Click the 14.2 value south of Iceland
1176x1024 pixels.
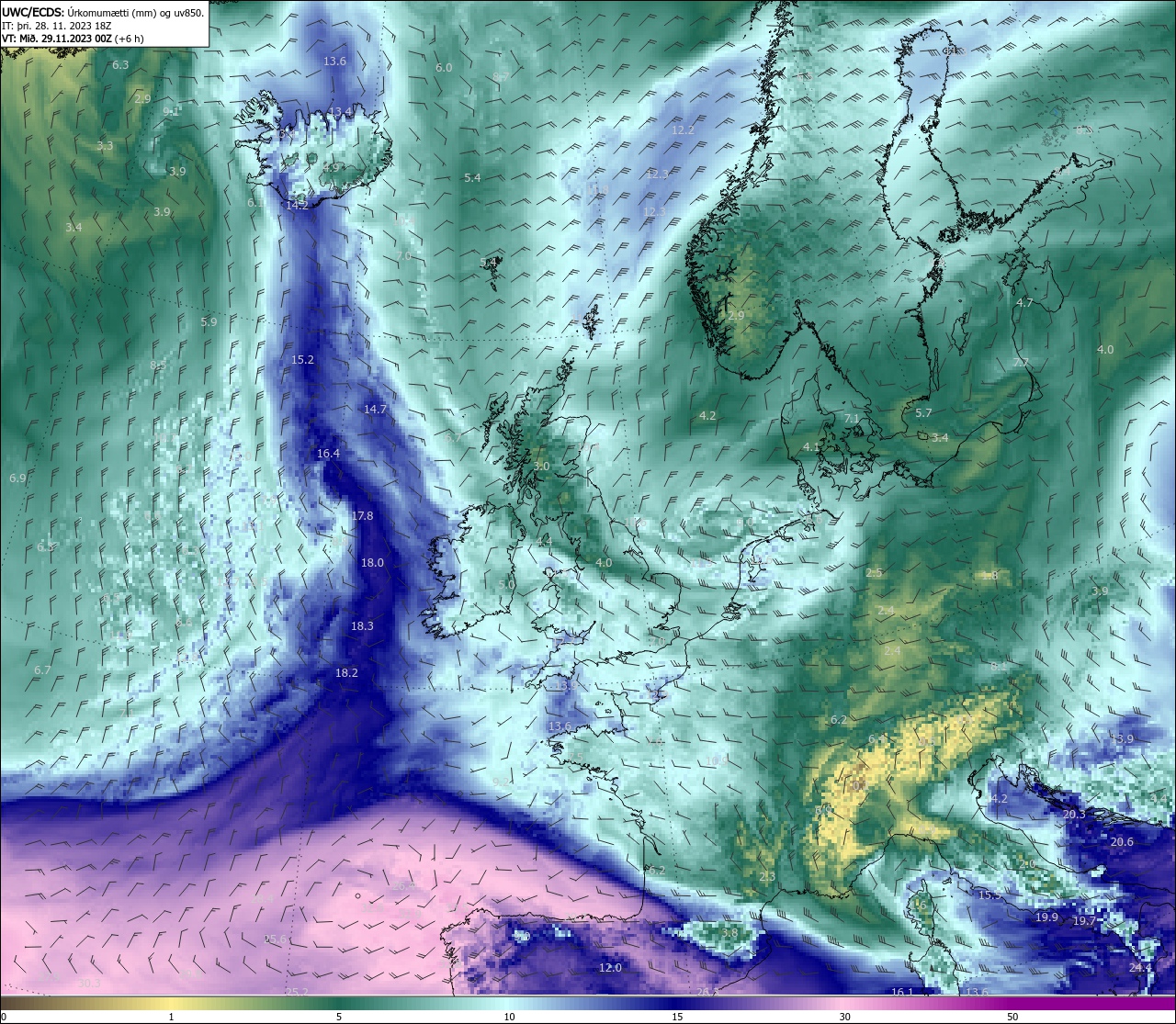tap(297, 206)
